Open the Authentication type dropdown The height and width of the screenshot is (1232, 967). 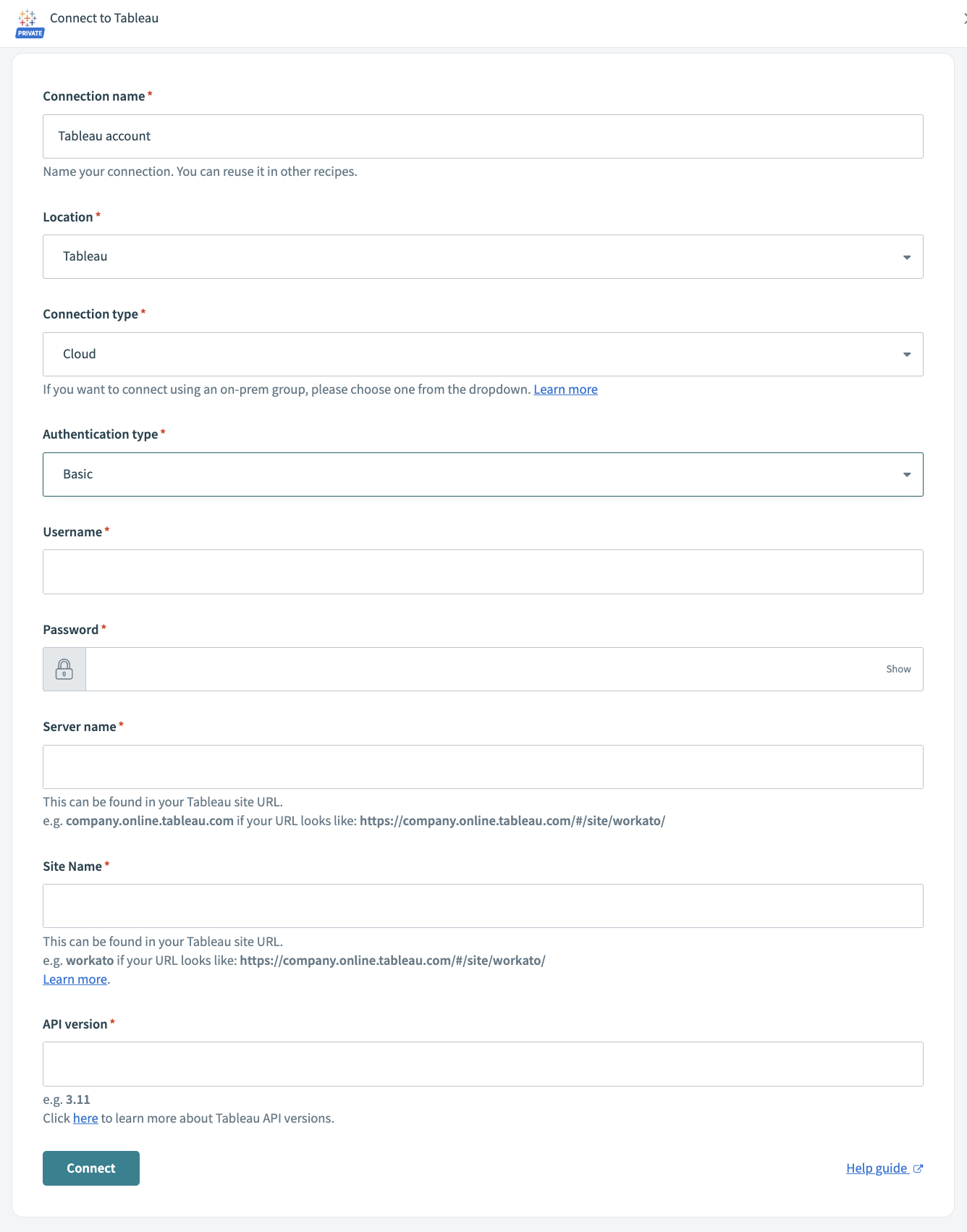tap(482, 475)
